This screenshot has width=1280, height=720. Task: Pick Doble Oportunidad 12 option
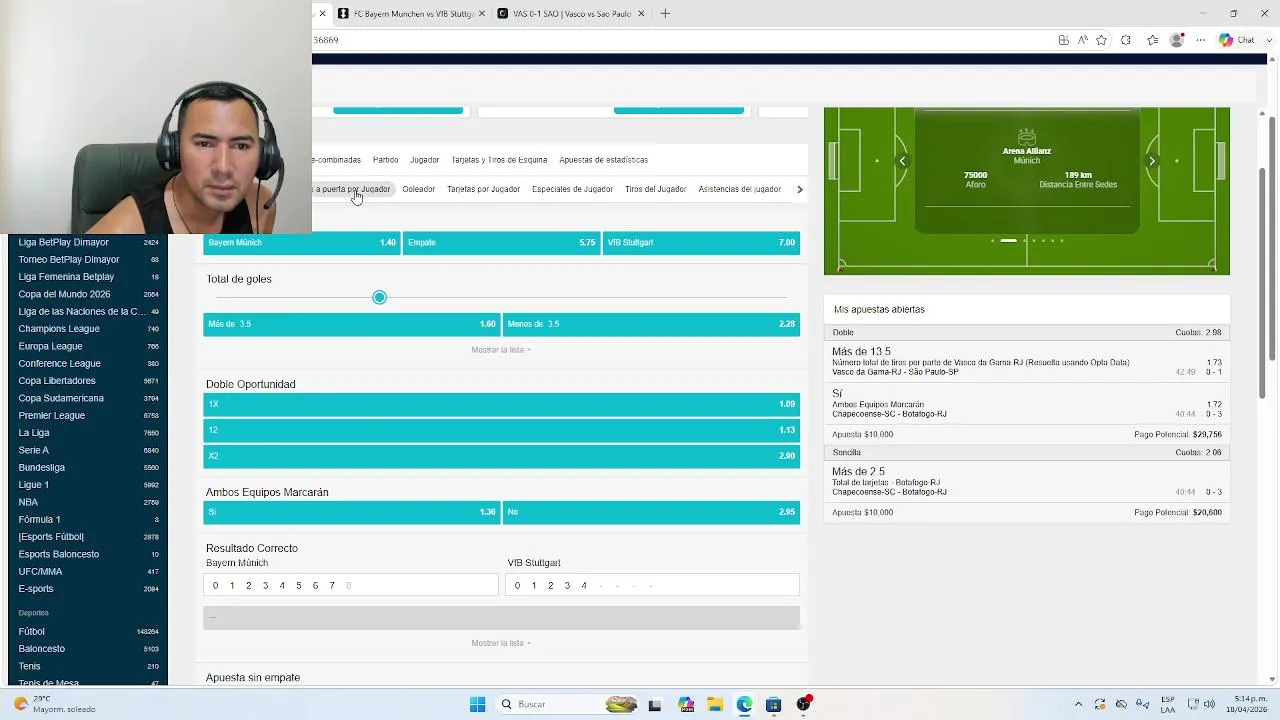tap(501, 430)
